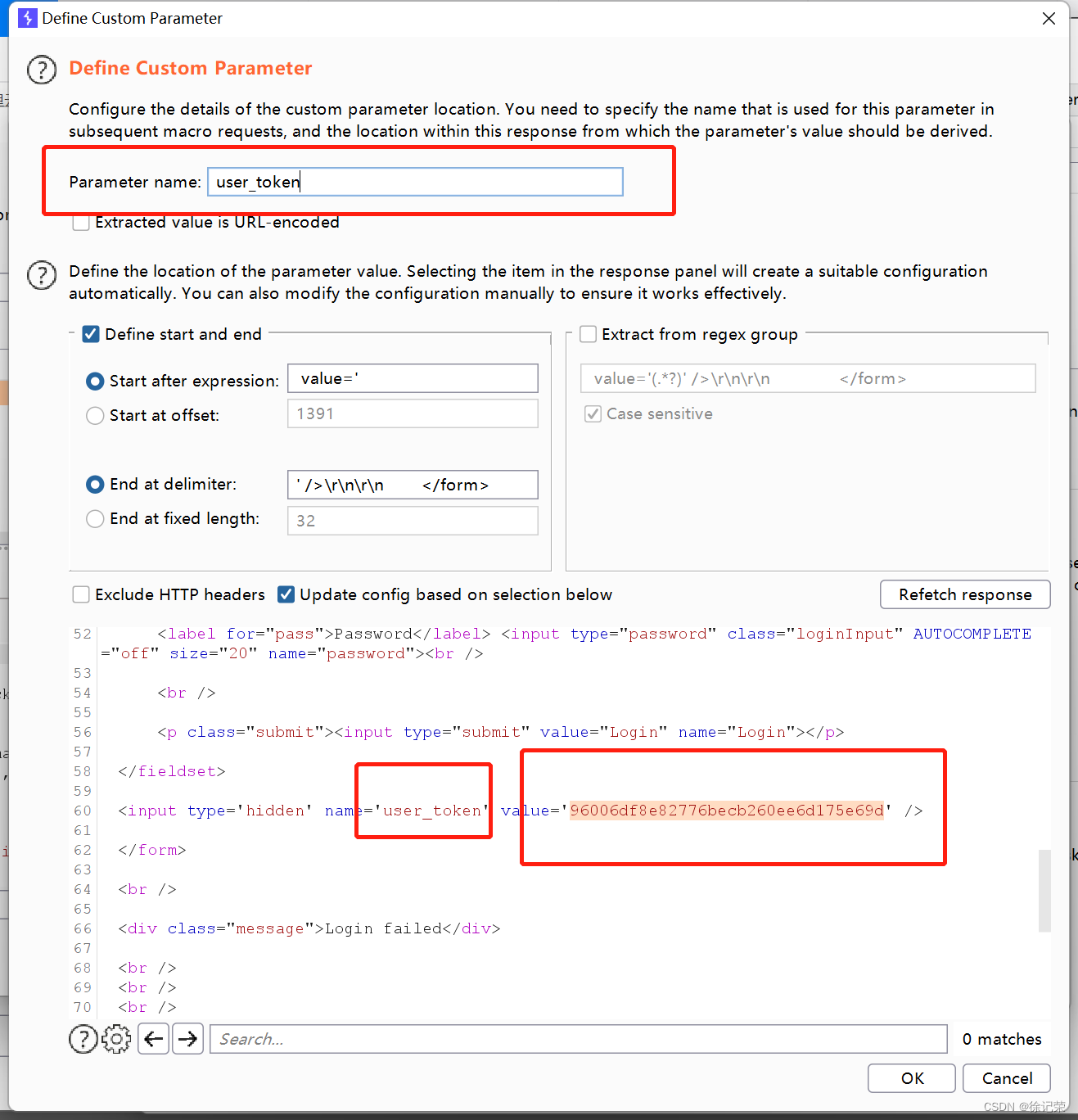Viewport: 1078px width, 1120px height.
Task: Select Start at offset option
Action: point(95,416)
